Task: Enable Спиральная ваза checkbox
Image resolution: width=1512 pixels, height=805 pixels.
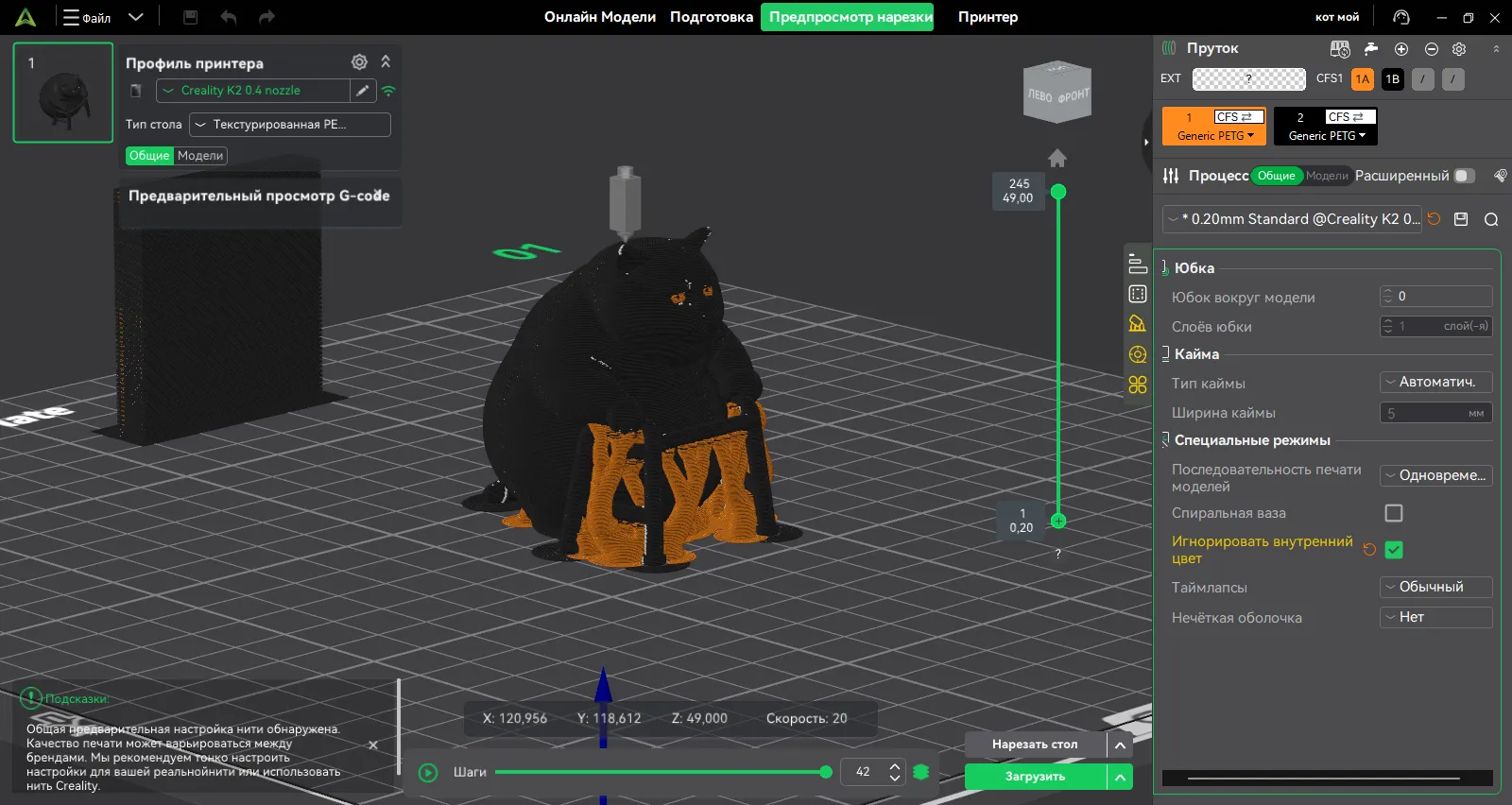Action: (x=1394, y=513)
